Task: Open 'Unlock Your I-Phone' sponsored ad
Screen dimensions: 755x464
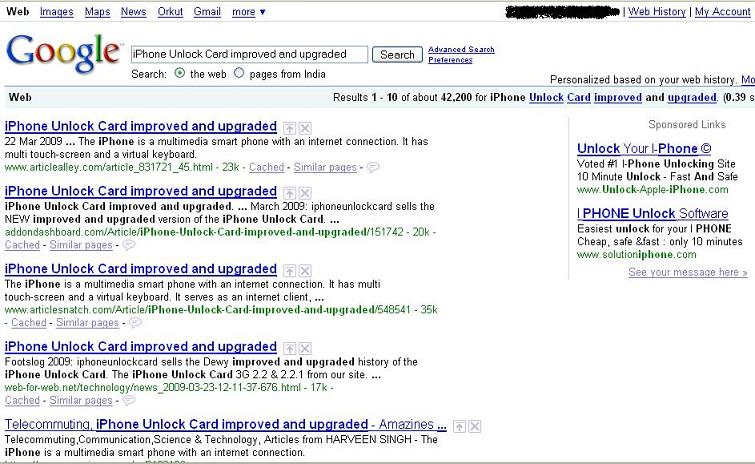Action: coord(644,148)
